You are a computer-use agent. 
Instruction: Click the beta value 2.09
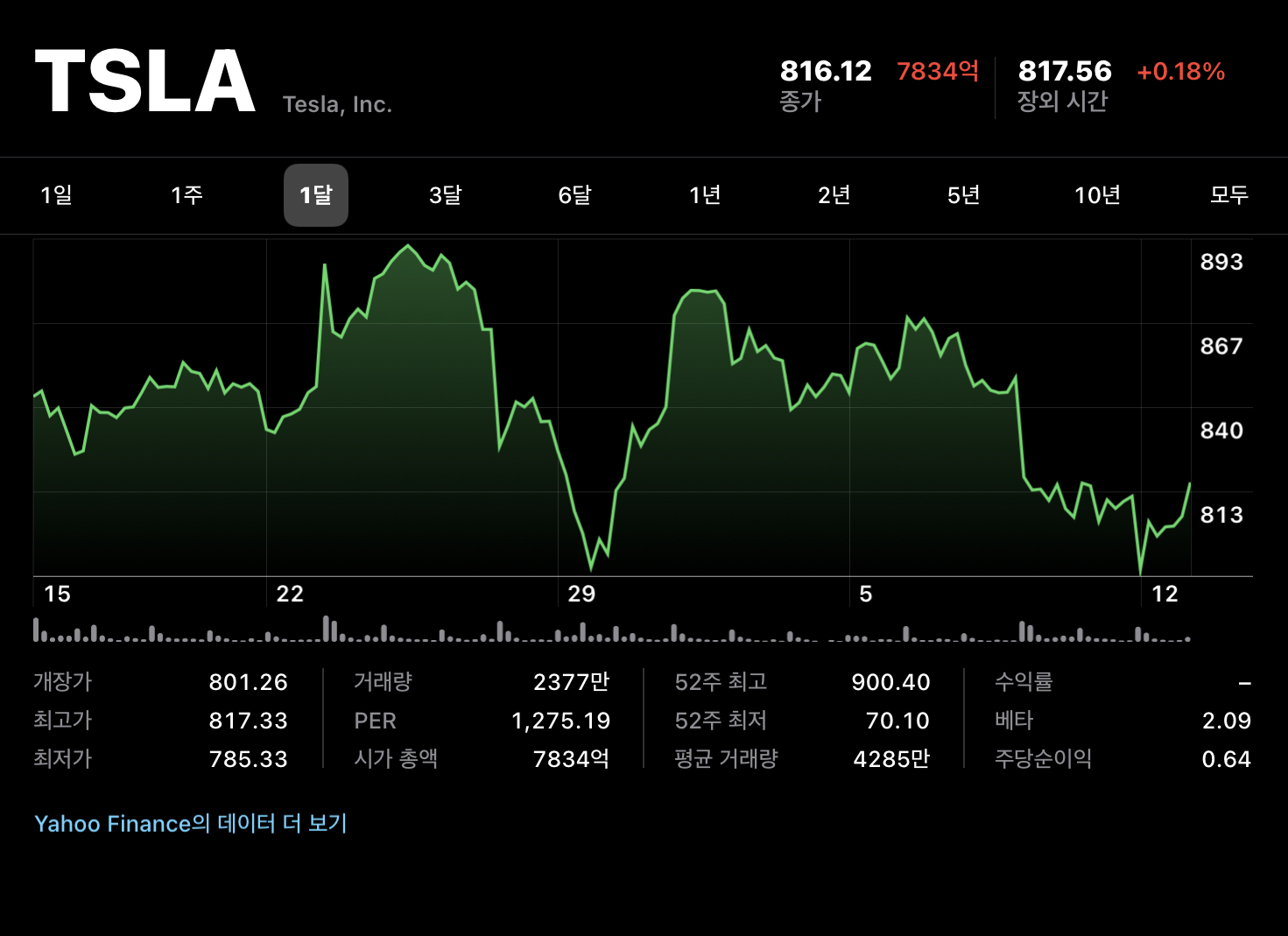(x=1227, y=721)
